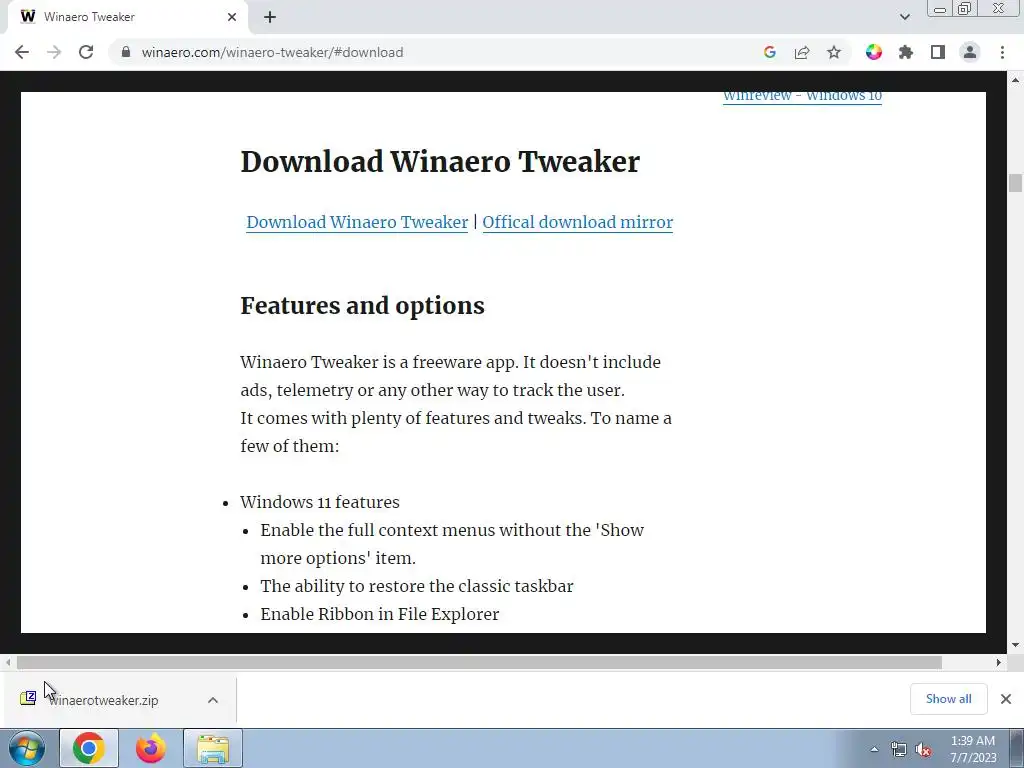Close the downloads bar

[x=1006, y=699]
